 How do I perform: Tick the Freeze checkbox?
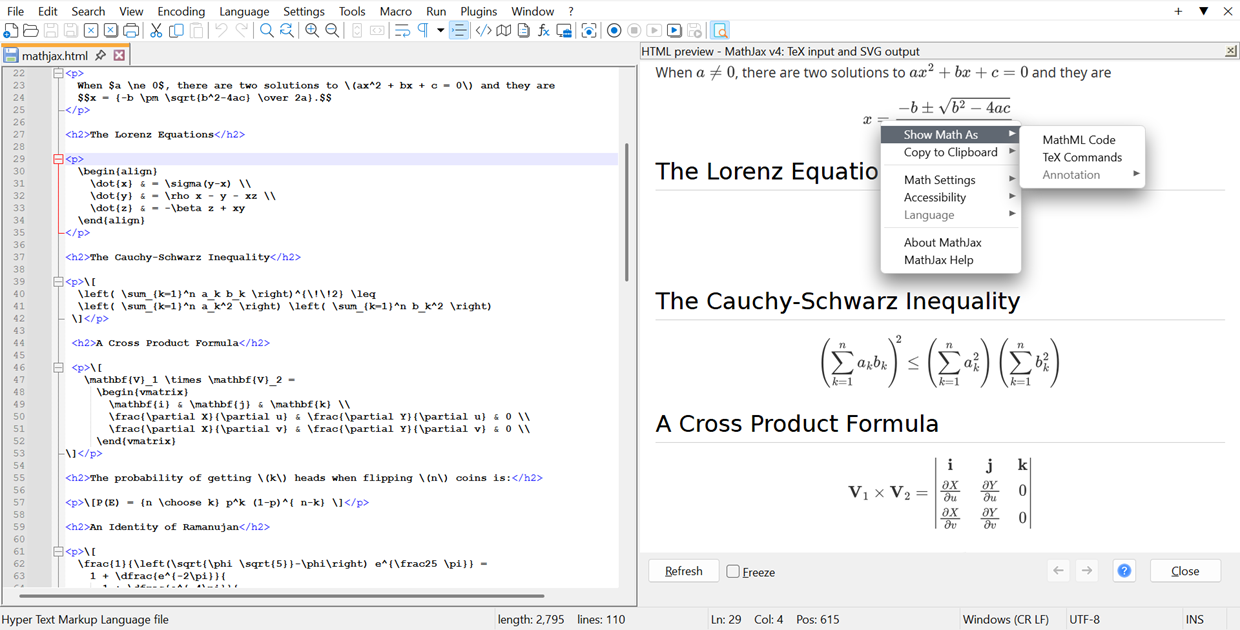tap(733, 572)
